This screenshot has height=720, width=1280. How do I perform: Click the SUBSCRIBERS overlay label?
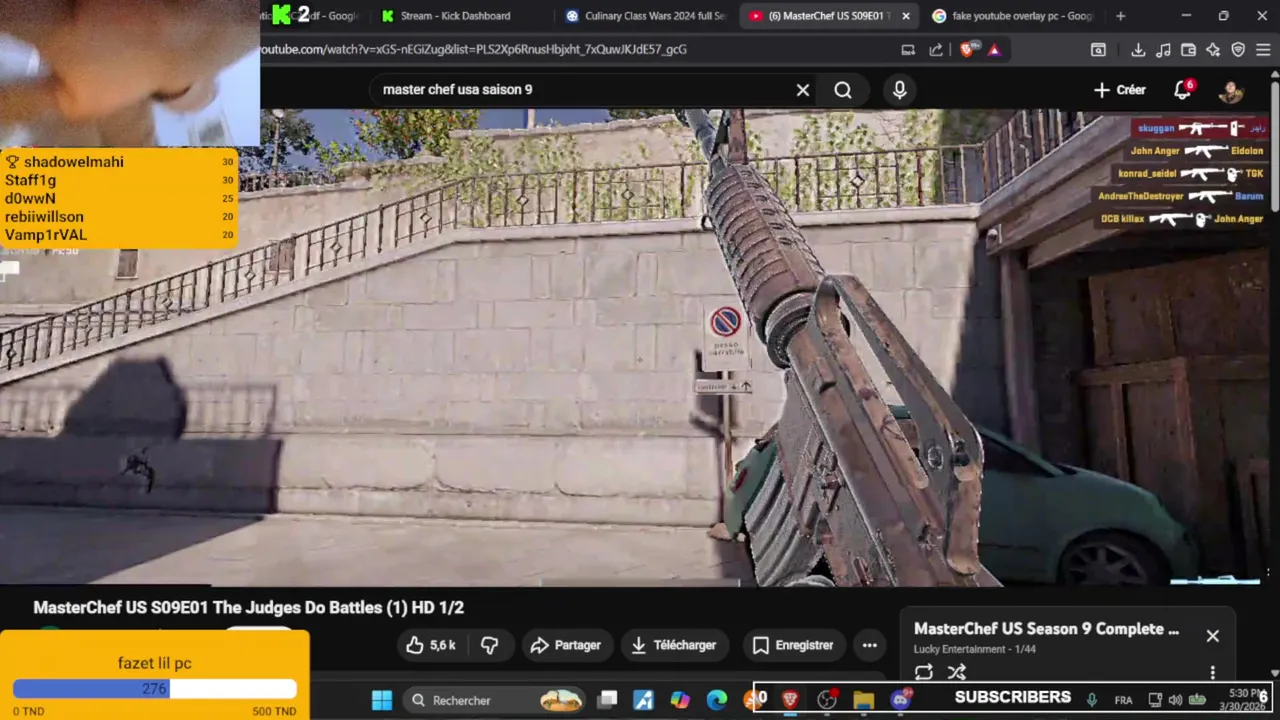point(1012,697)
